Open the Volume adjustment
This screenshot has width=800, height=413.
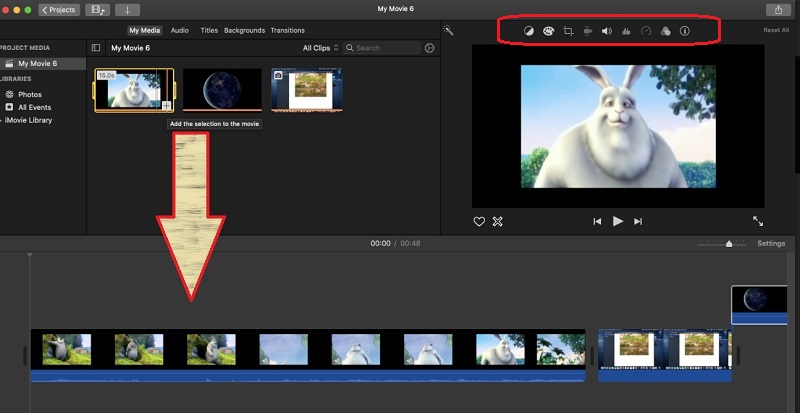tap(607, 31)
